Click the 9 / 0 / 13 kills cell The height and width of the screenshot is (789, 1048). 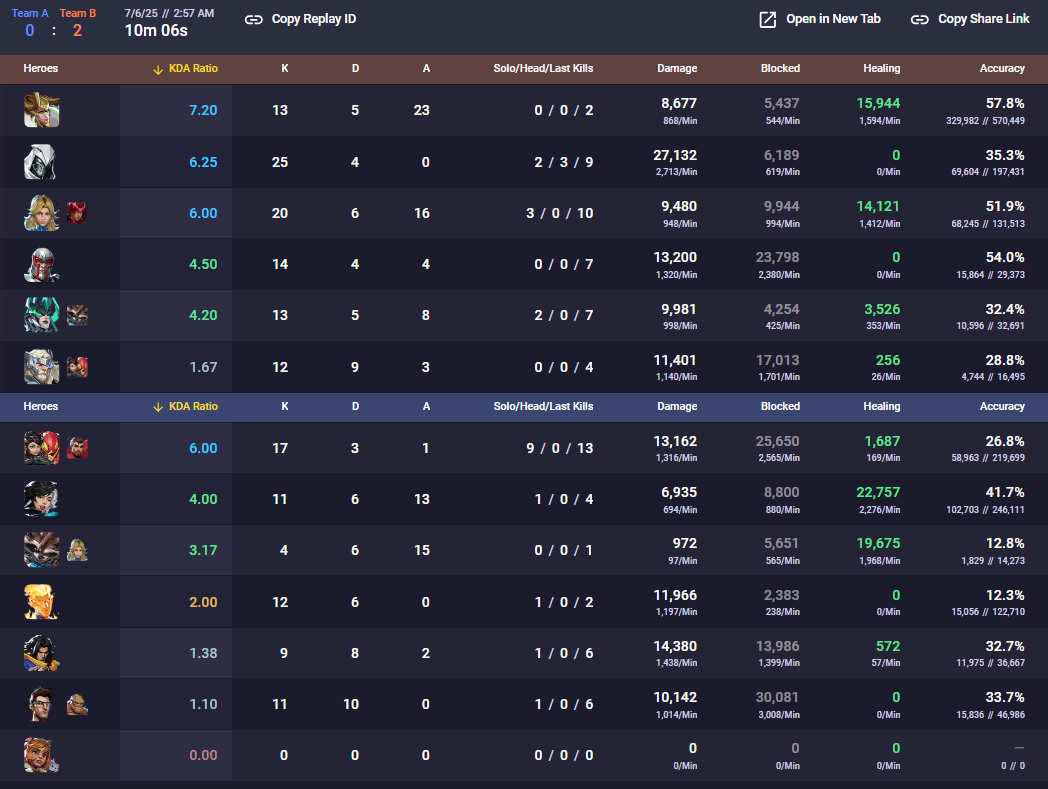pyautogui.click(x=559, y=448)
